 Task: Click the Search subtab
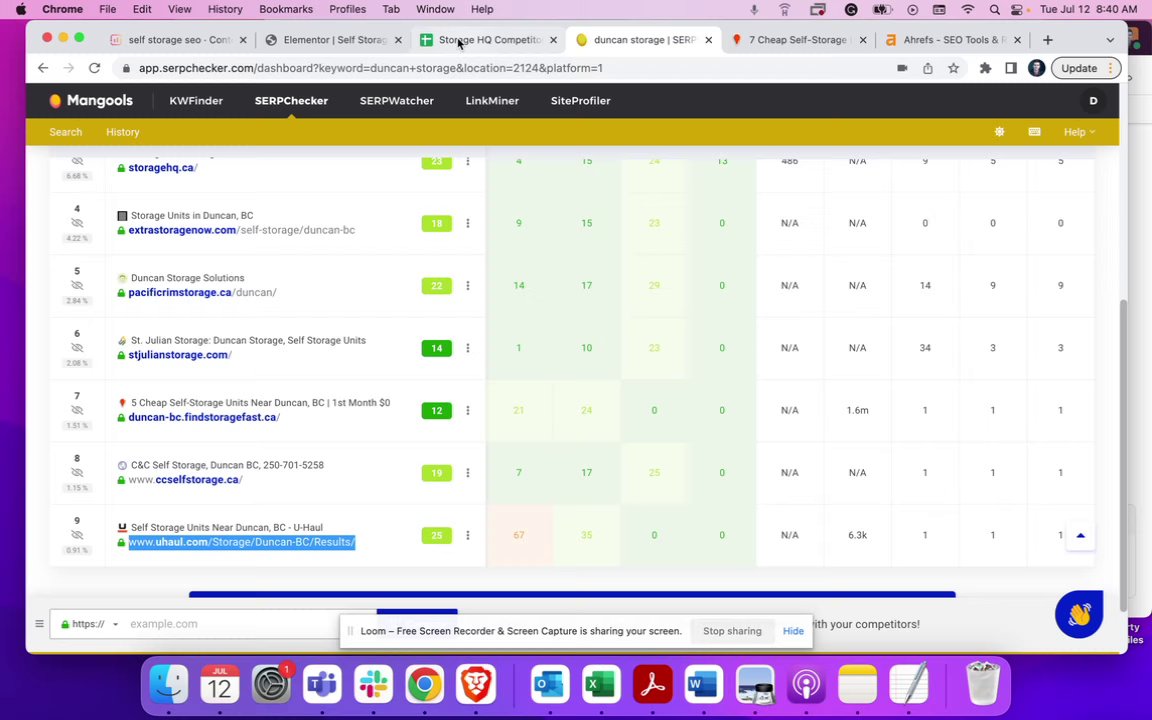coord(65,132)
